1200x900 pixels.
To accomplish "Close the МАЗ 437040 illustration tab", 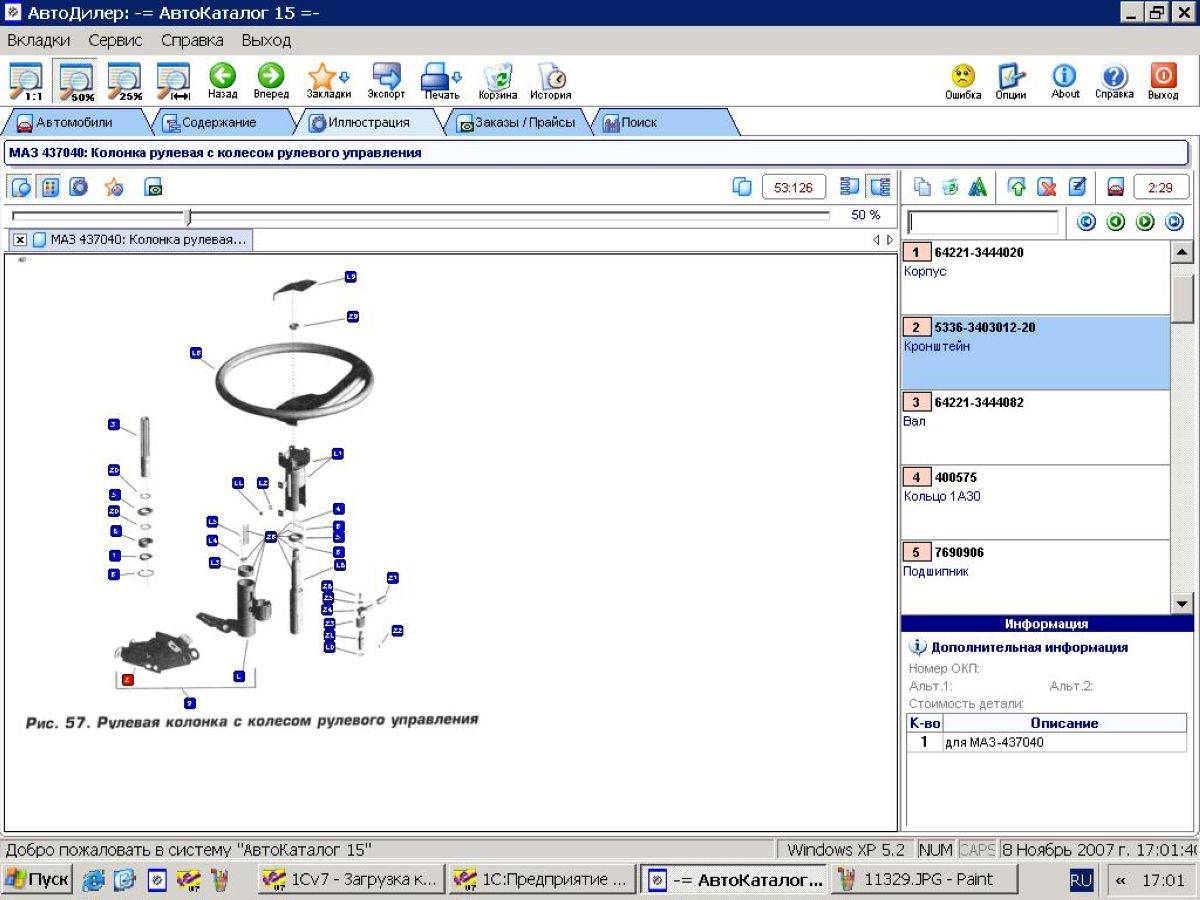I will tap(20, 240).
